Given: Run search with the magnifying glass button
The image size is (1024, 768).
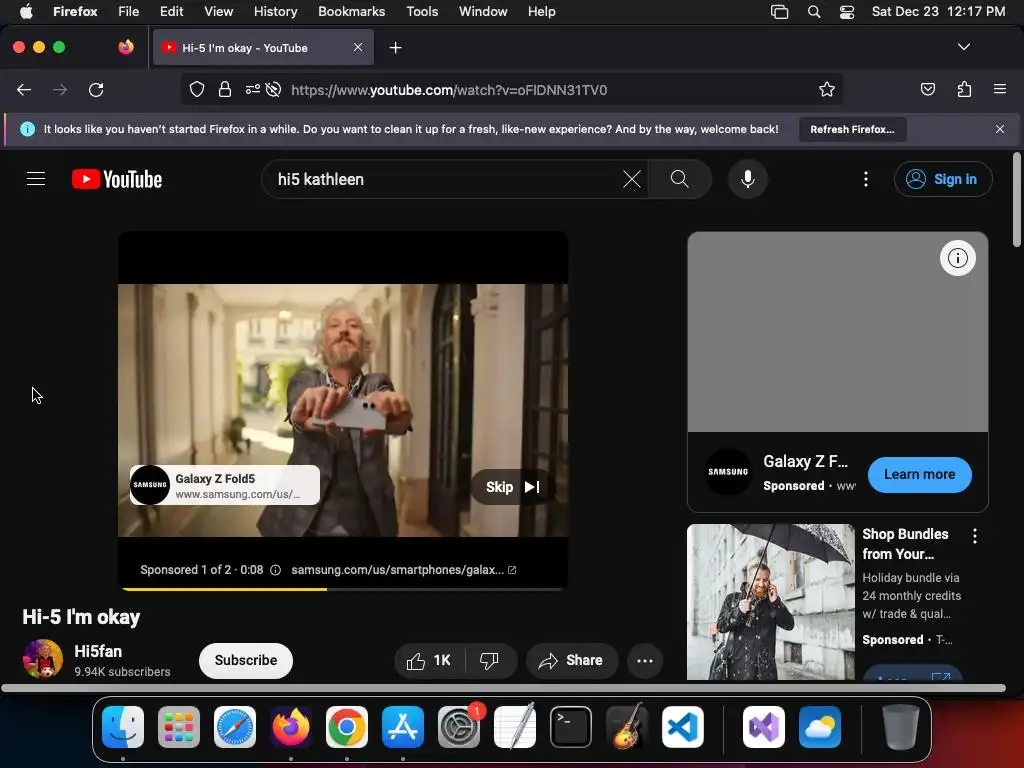Looking at the screenshot, I should tap(679, 179).
